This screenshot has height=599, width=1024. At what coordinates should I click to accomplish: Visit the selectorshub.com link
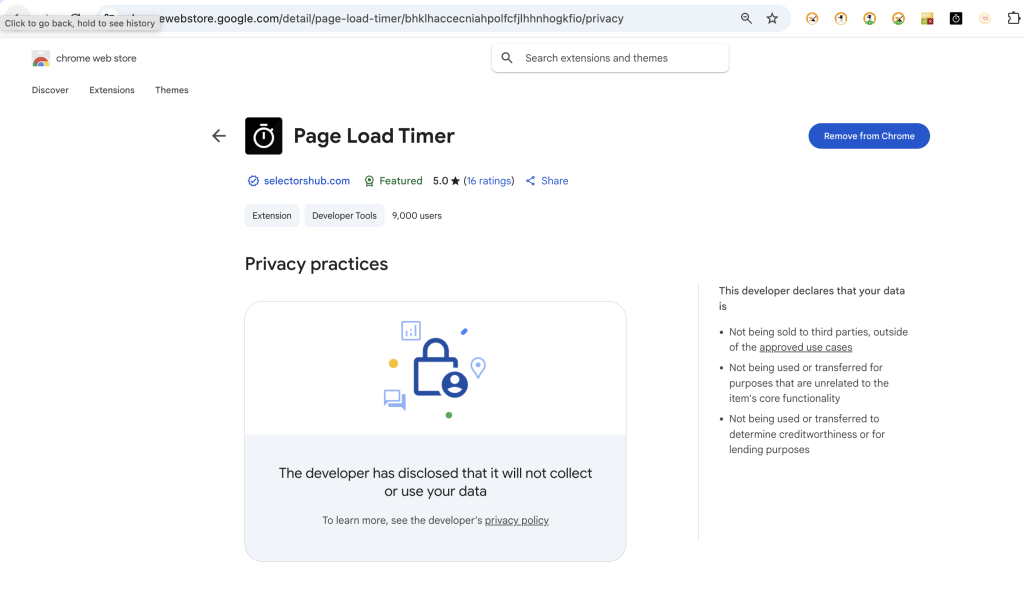(x=305, y=181)
